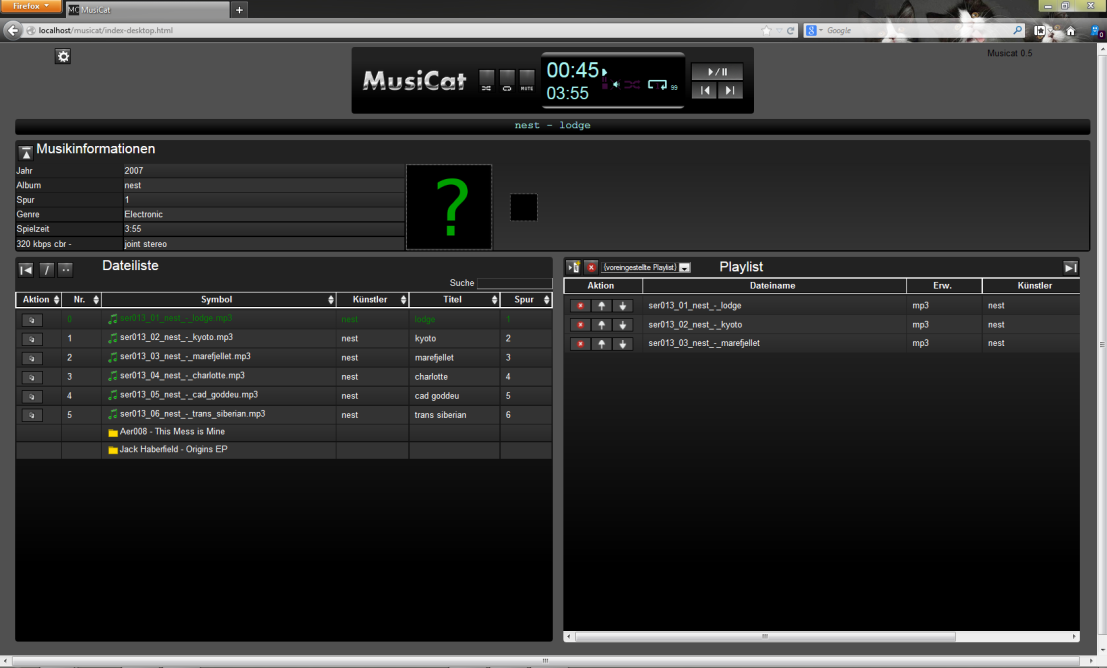Skip to the next track

point(732,90)
